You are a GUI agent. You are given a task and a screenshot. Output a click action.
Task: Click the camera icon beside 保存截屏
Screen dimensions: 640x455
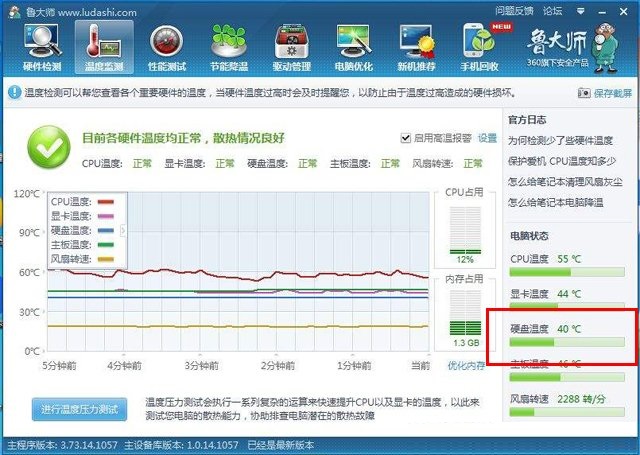(x=584, y=93)
